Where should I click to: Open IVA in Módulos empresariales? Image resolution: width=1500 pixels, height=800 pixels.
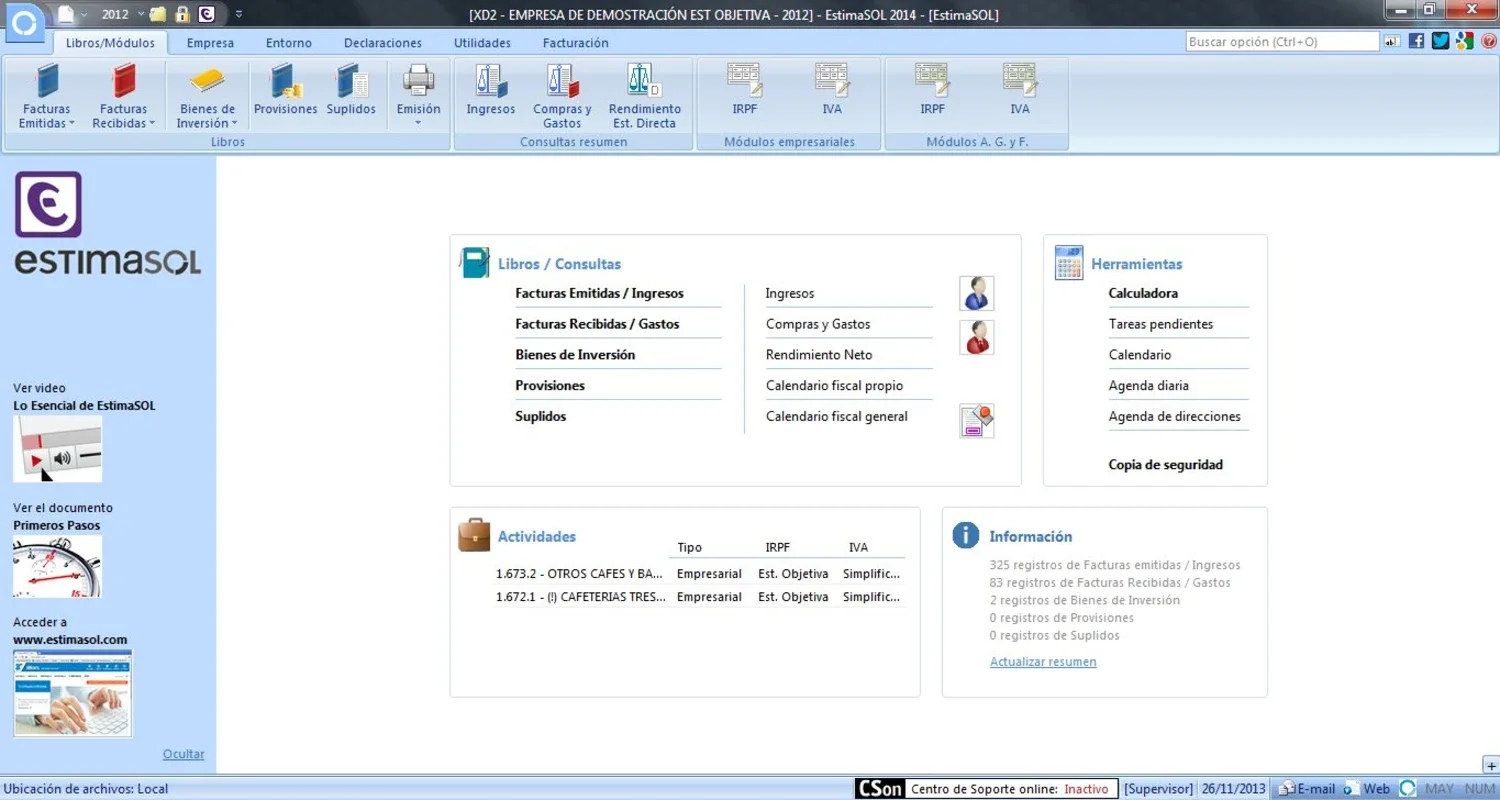[x=832, y=91]
